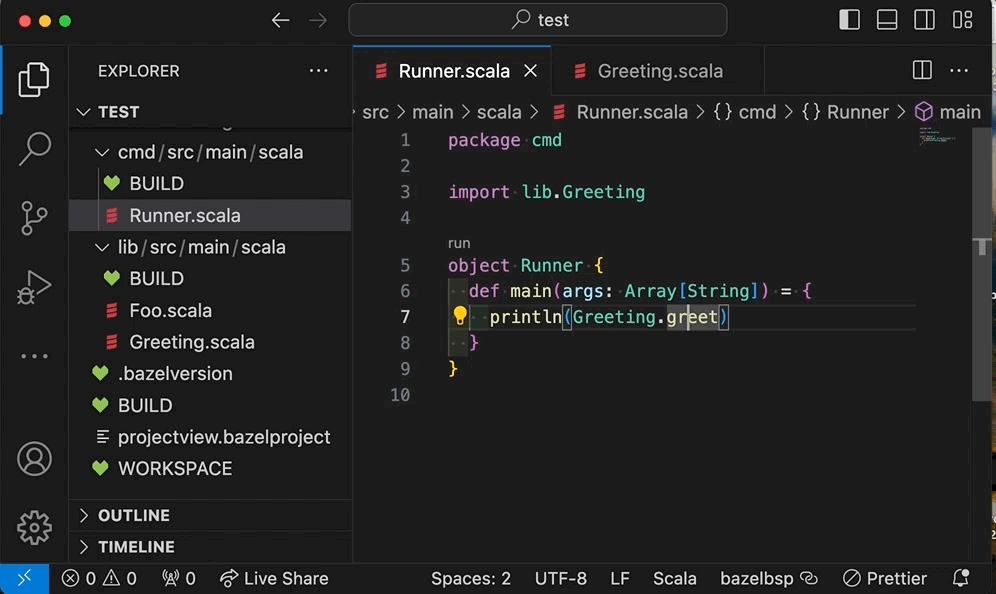
Task: Open the .bazelversion file
Action: click(x=210, y=374)
